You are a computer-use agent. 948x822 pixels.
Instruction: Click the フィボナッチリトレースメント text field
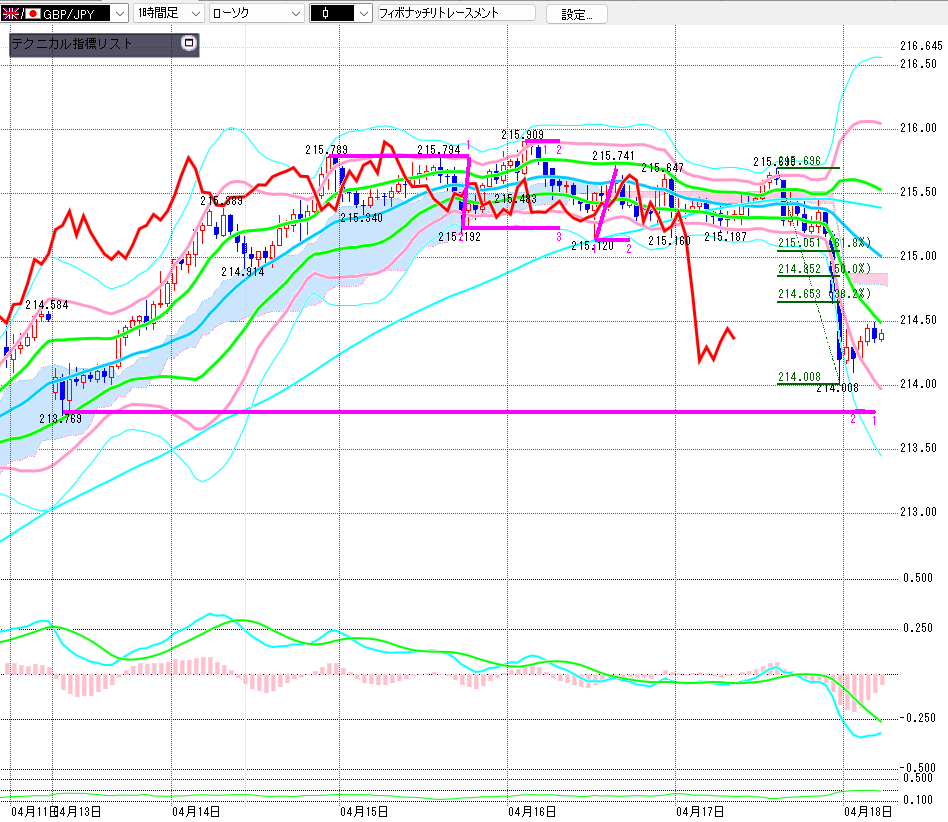455,14
